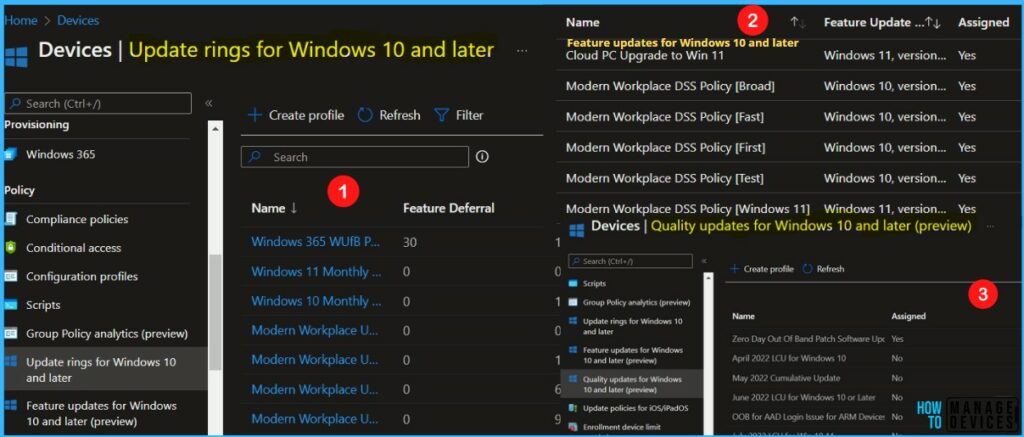Open the Windows 10 Monthly profile link
Screen dimensions: 1024x437
(x=317, y=300)
